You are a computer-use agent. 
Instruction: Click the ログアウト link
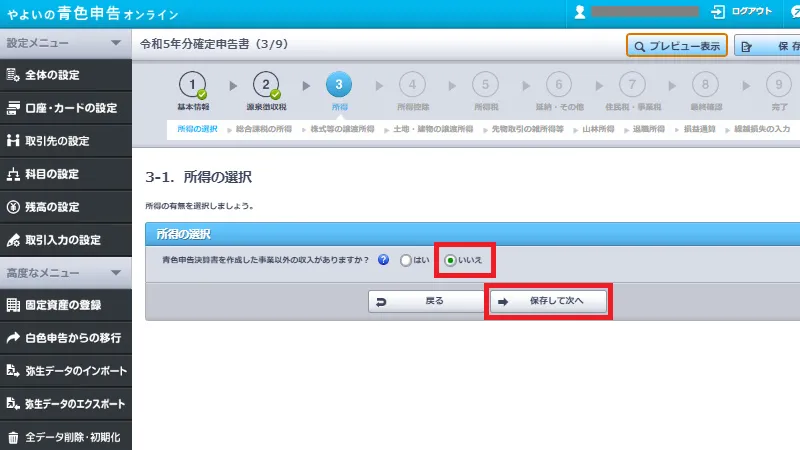(741, 11)
